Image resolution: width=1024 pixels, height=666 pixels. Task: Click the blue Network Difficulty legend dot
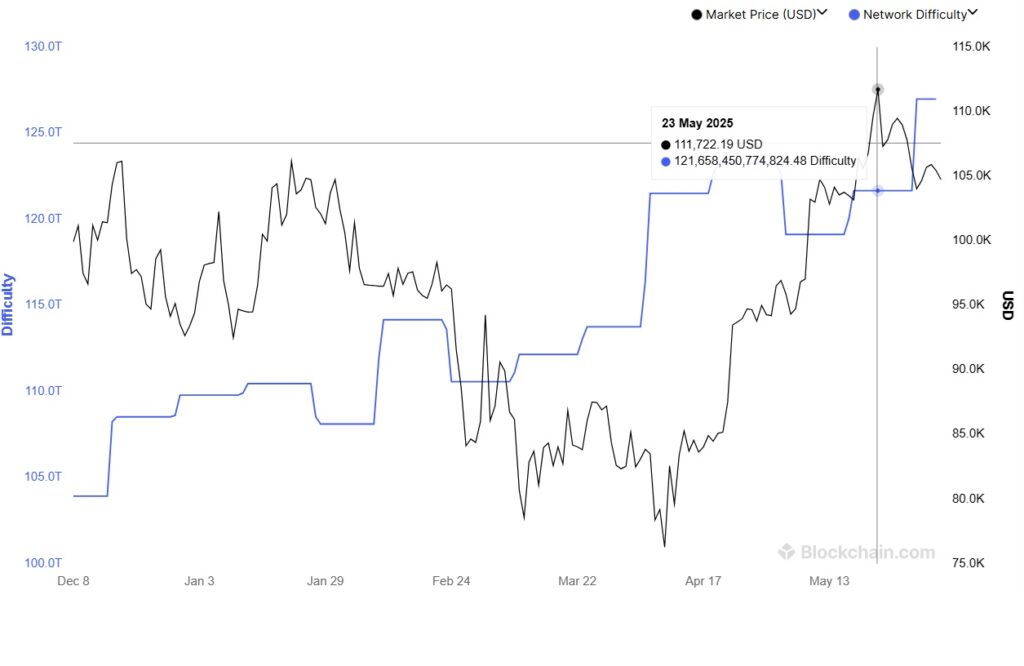(x=853, y=14)
